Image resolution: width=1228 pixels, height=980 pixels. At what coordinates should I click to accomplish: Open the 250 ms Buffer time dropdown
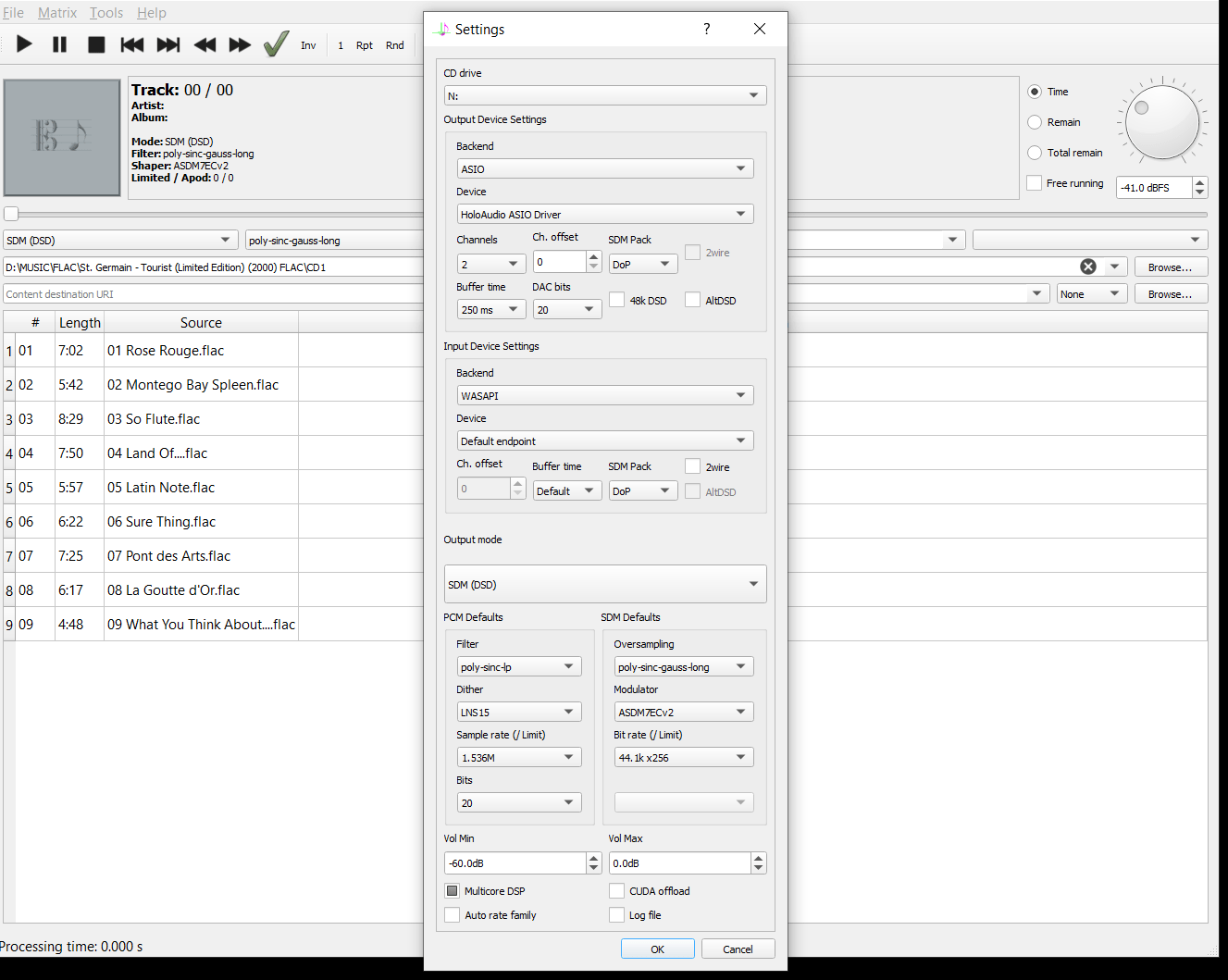point(491,309)
